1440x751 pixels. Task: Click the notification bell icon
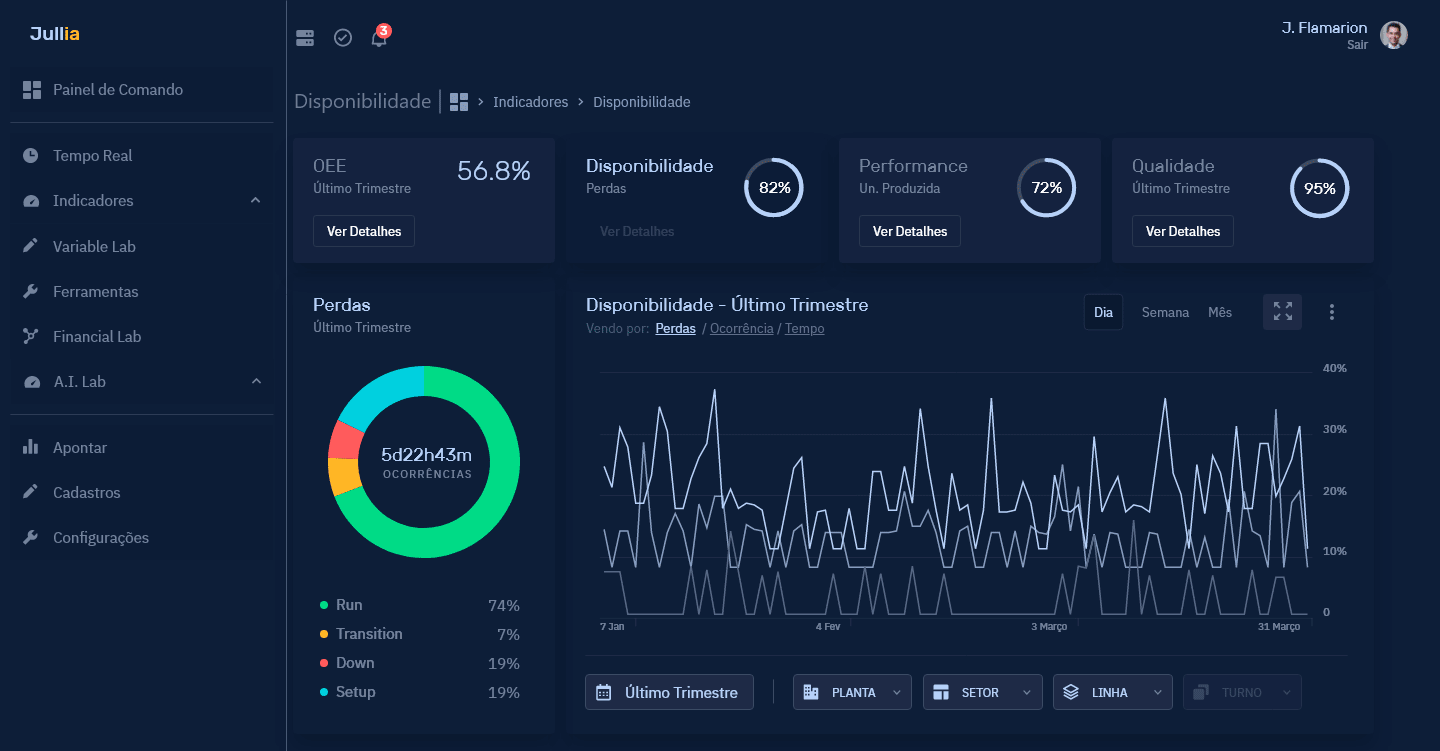(x=379, y=38)
